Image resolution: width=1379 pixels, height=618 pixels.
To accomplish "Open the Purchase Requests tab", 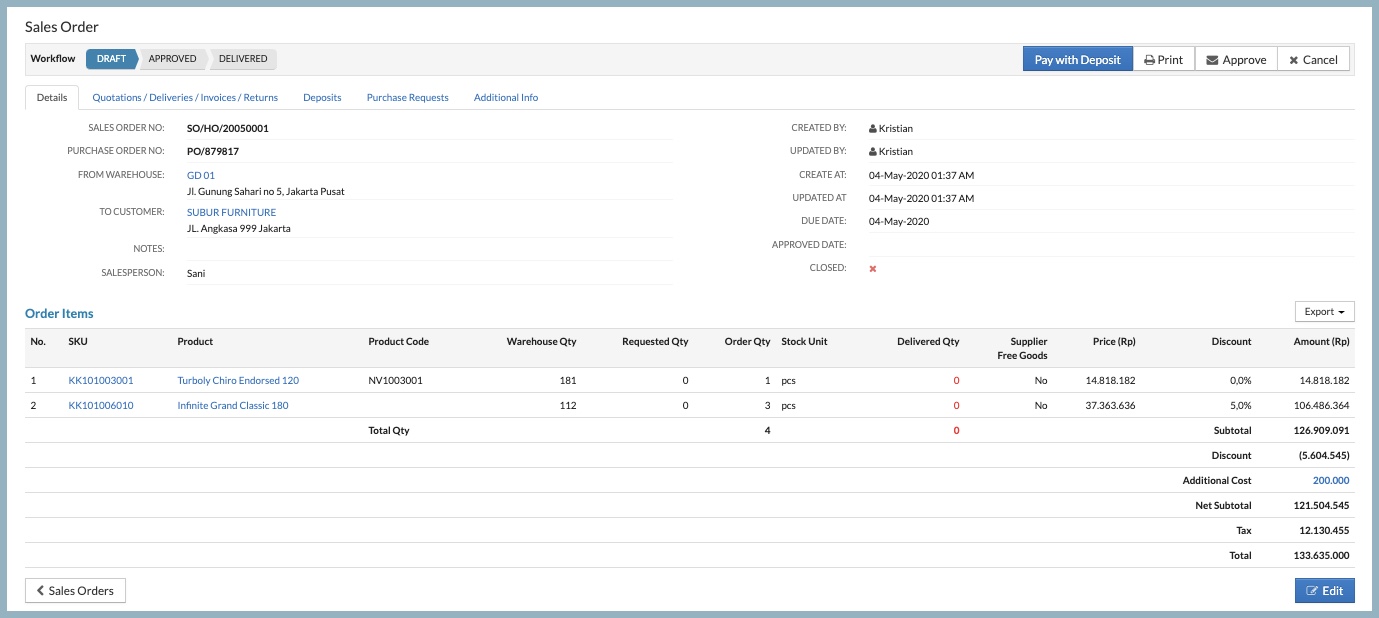I will pos(407,98).
